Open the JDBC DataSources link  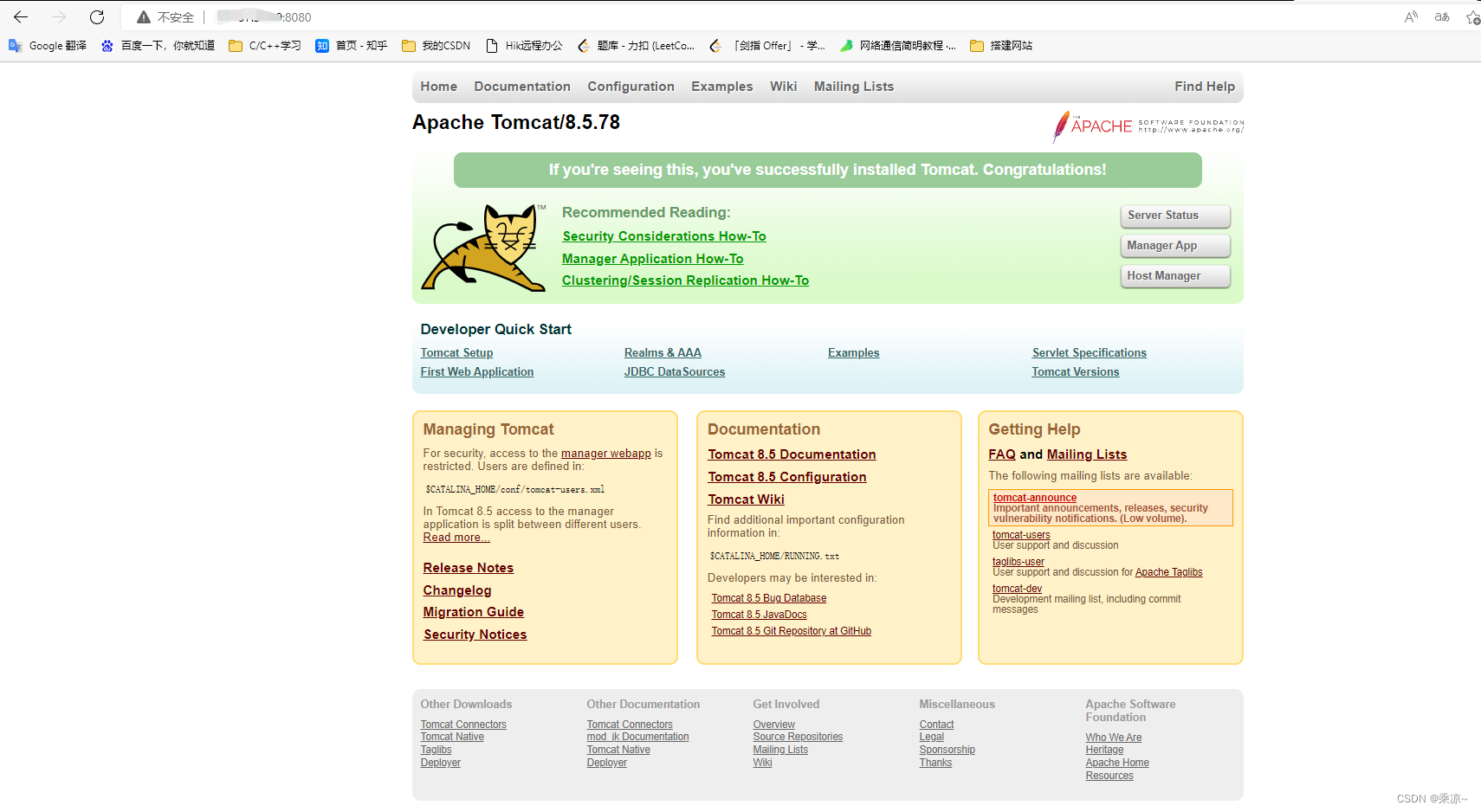(675, 372)
